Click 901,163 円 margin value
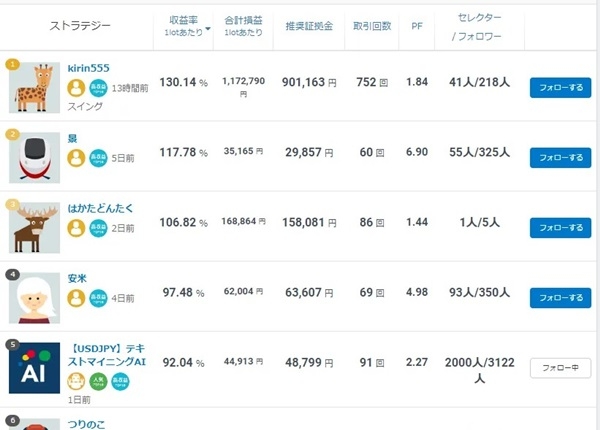The width and height of the screenshot is (600, 430). [309, 82]
